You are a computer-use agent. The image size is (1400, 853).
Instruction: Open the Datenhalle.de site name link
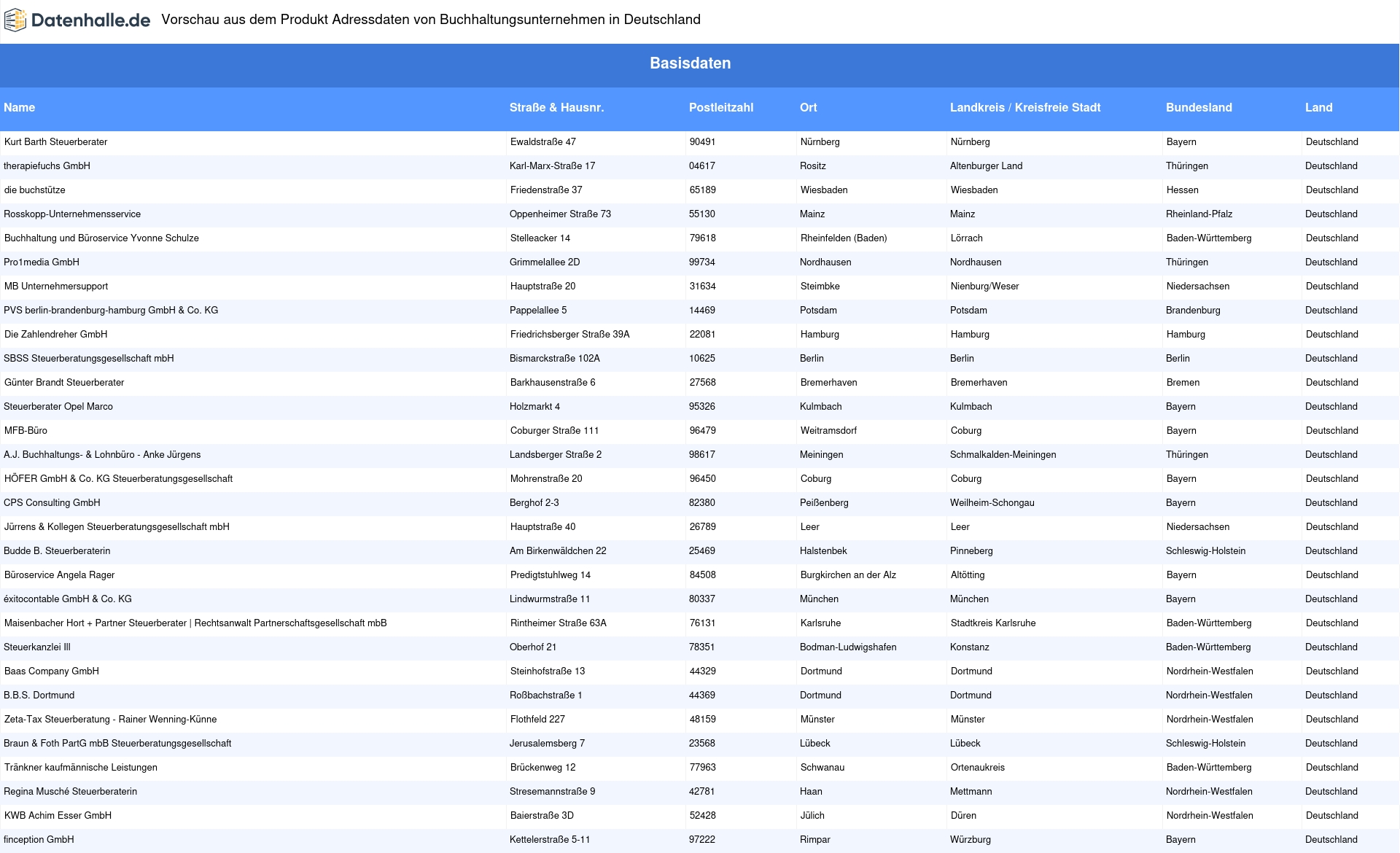click(91, 20)
